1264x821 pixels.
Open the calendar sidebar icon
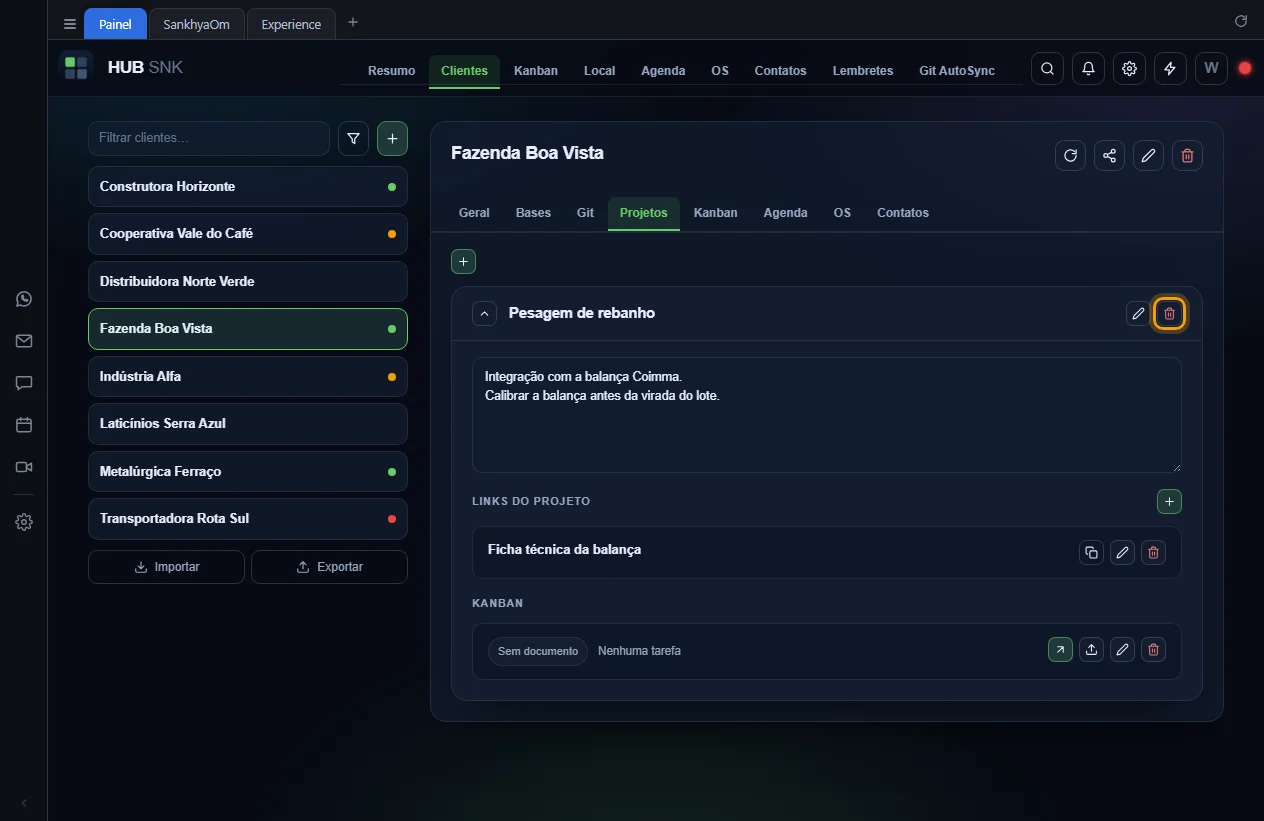pyautogui.click(x=24, y=425)
